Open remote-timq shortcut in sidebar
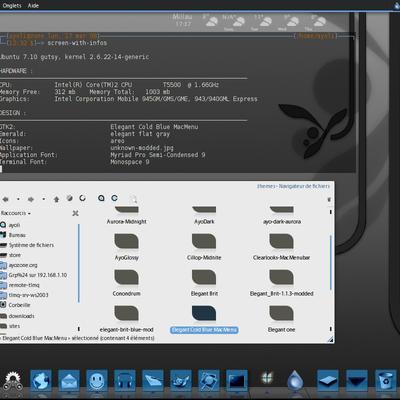Viewport: 400px width, 400px height. click(20, 285)
